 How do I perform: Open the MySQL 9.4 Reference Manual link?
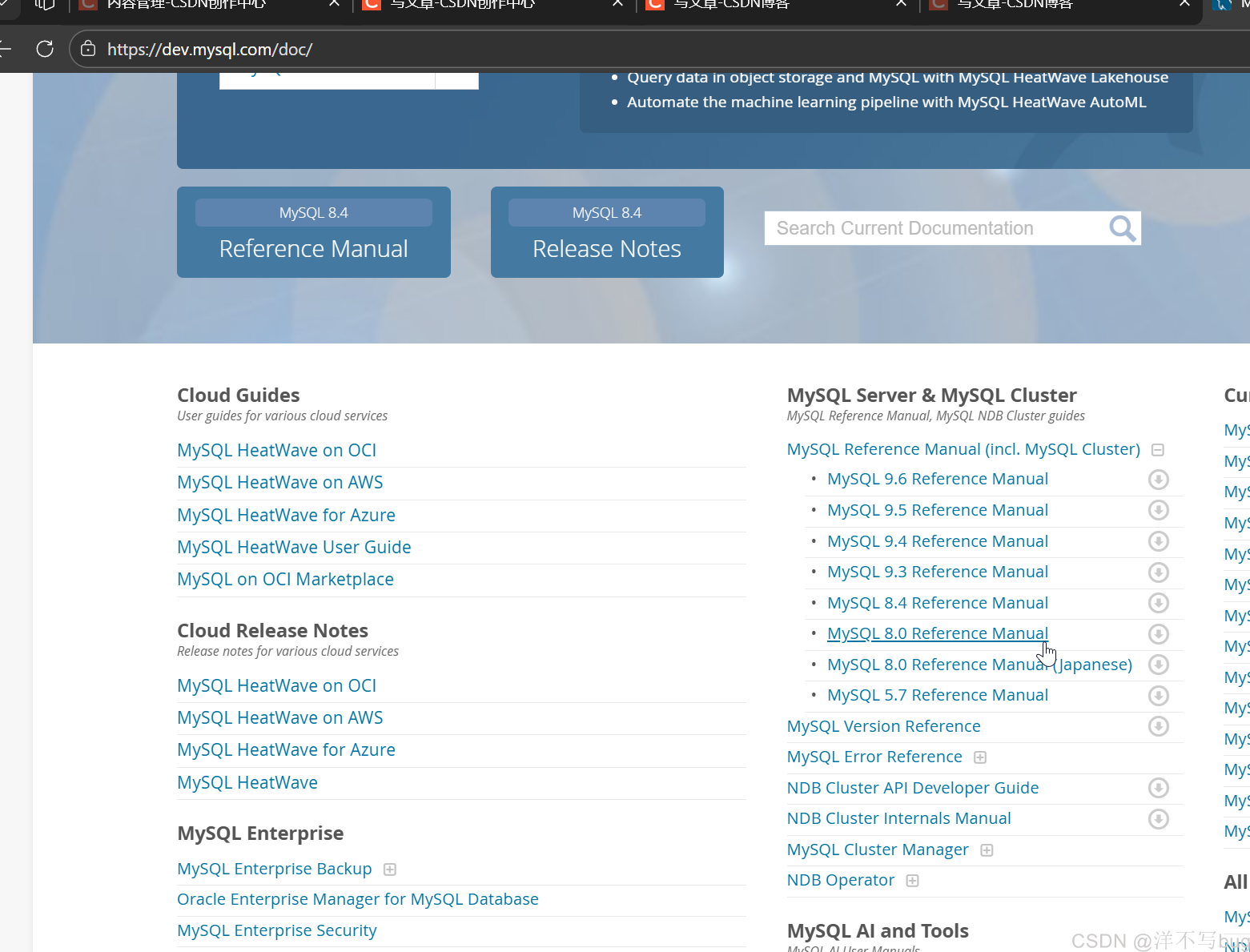tap(938, 541)
